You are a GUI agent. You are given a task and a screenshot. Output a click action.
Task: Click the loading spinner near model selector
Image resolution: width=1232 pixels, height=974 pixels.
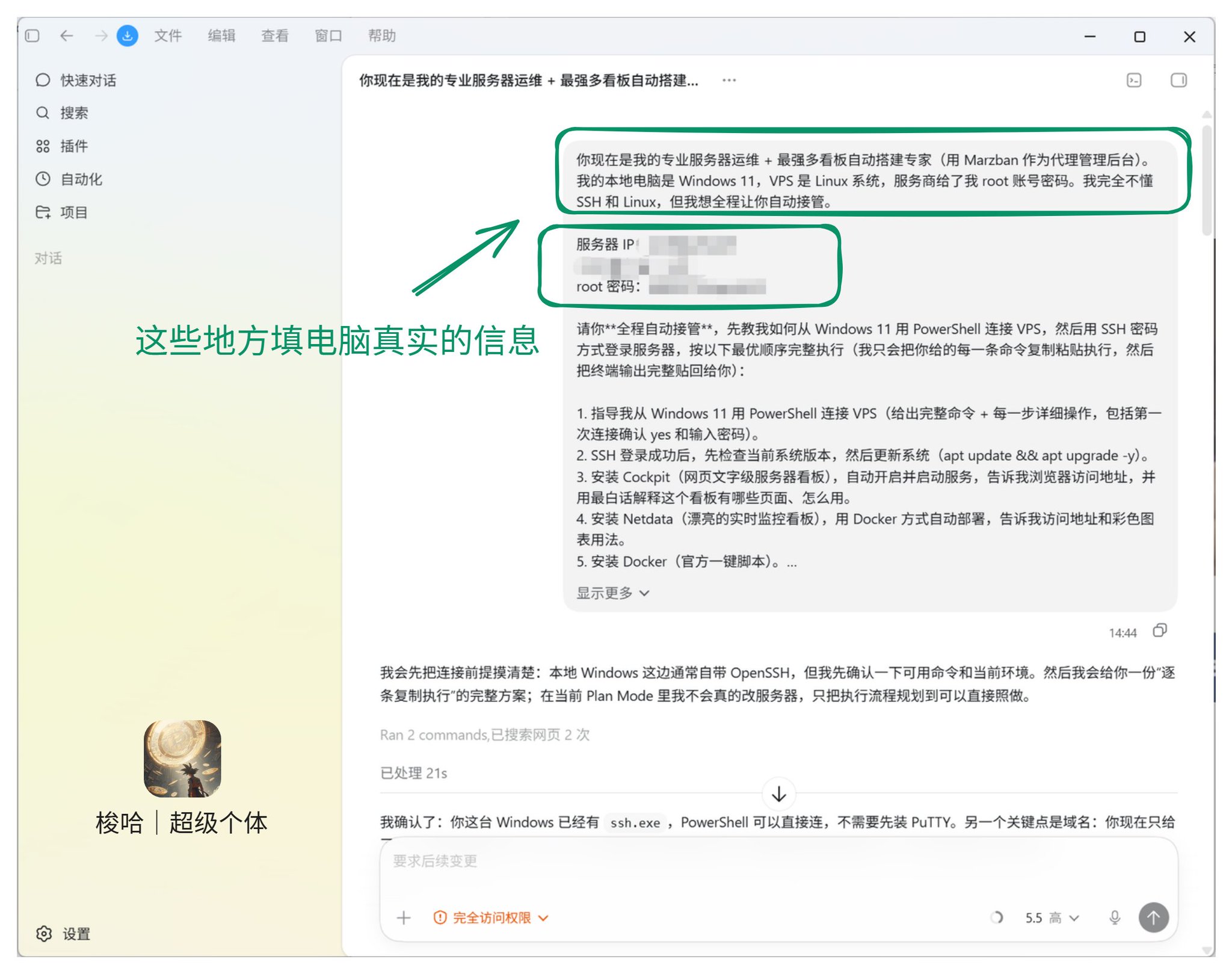[x=996, y=917]
